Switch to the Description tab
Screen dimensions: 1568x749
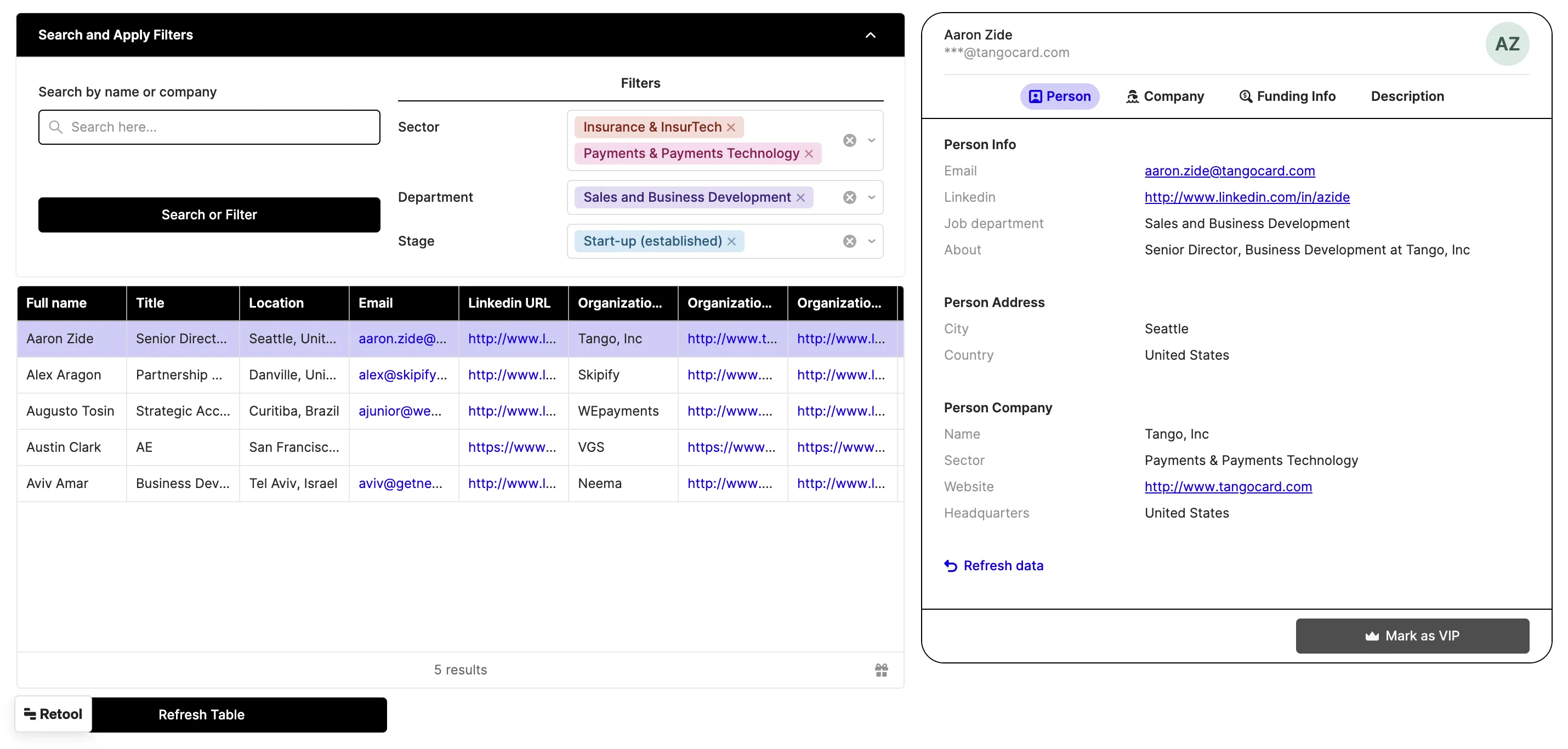pyautogui.click(x=1407, y=97)
